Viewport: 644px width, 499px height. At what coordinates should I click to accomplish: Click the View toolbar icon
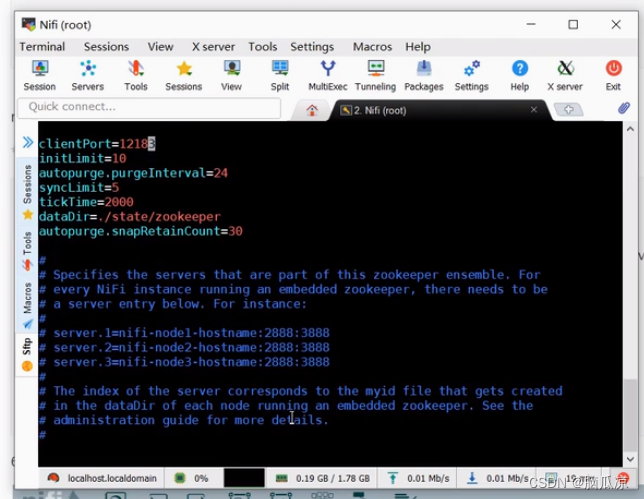232,76
